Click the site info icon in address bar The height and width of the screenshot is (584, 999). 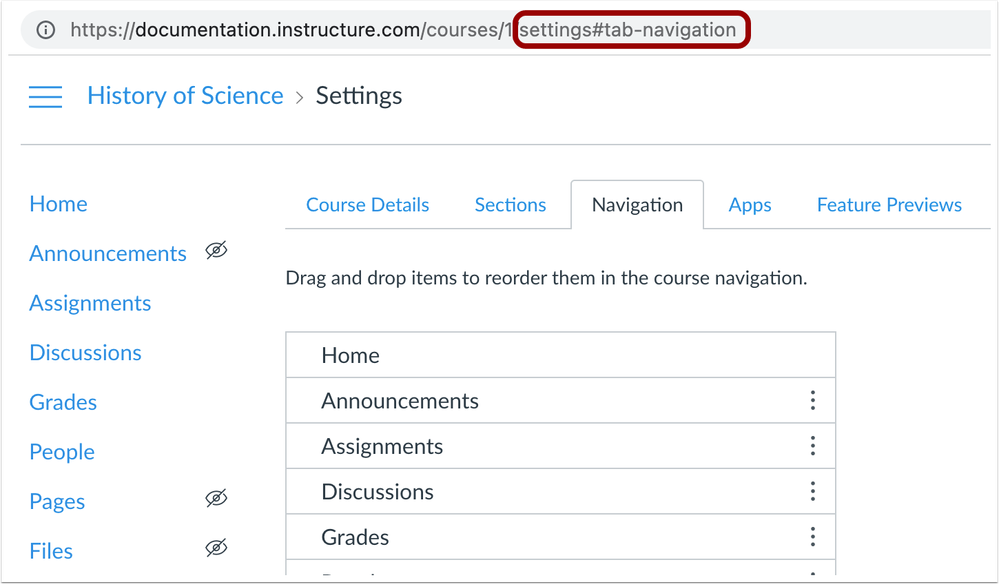click(46, 30)
